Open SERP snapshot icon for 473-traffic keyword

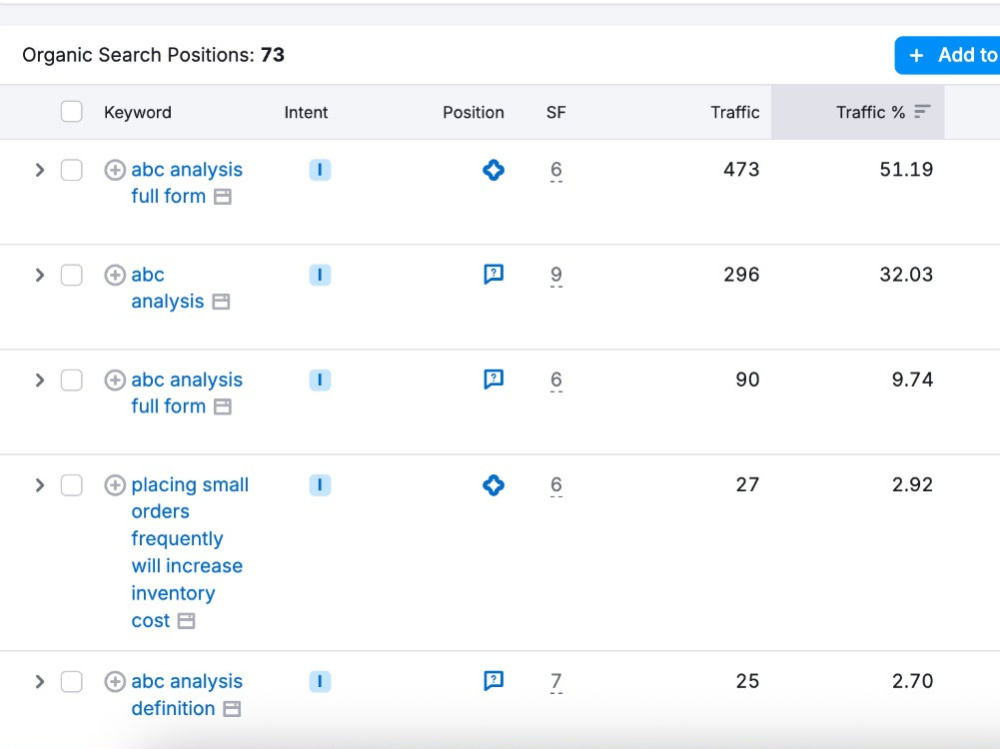point(223,197)
